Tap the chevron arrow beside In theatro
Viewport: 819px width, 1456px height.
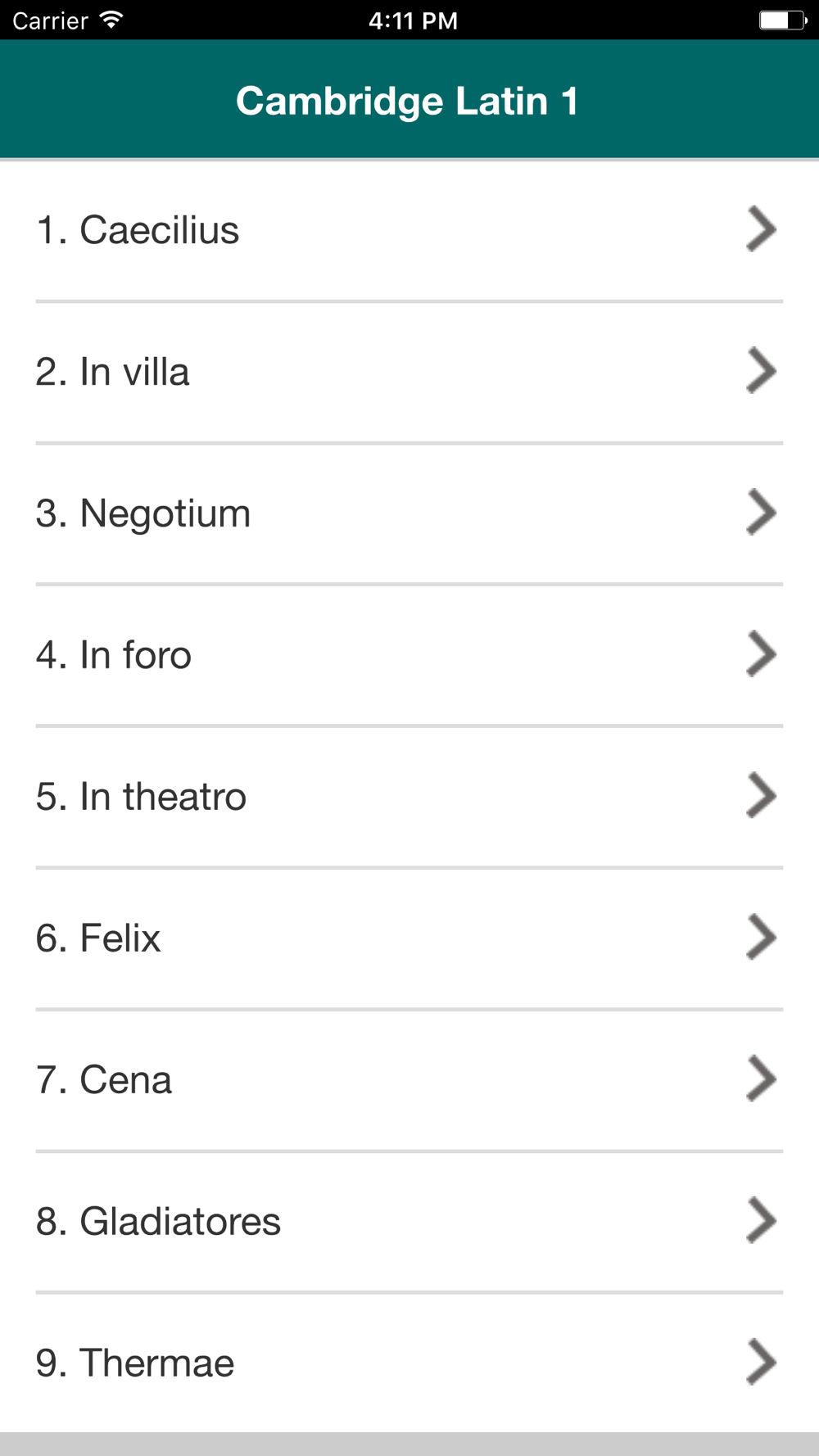[x=761, y=796]
